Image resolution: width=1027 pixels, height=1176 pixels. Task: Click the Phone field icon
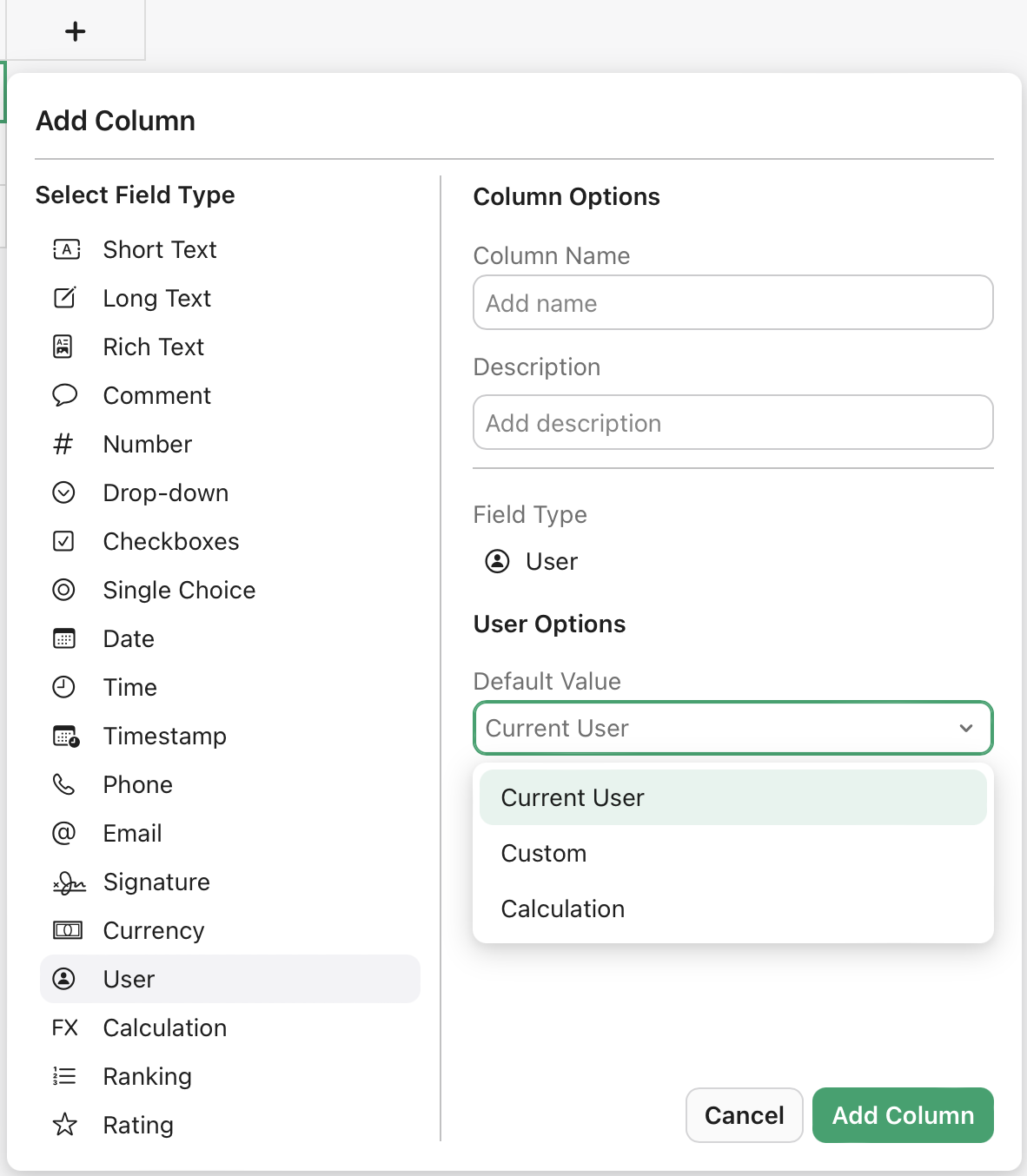[64, 784]
